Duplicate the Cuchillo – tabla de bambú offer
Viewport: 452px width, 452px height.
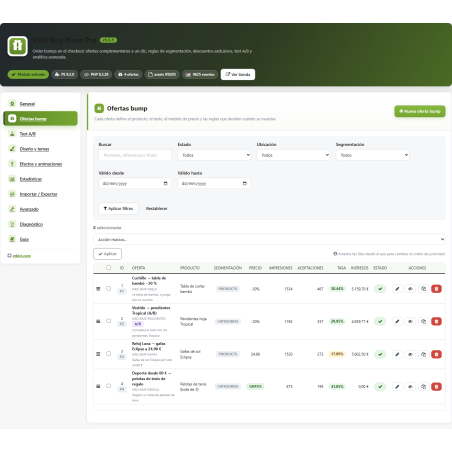coord(423,289)
